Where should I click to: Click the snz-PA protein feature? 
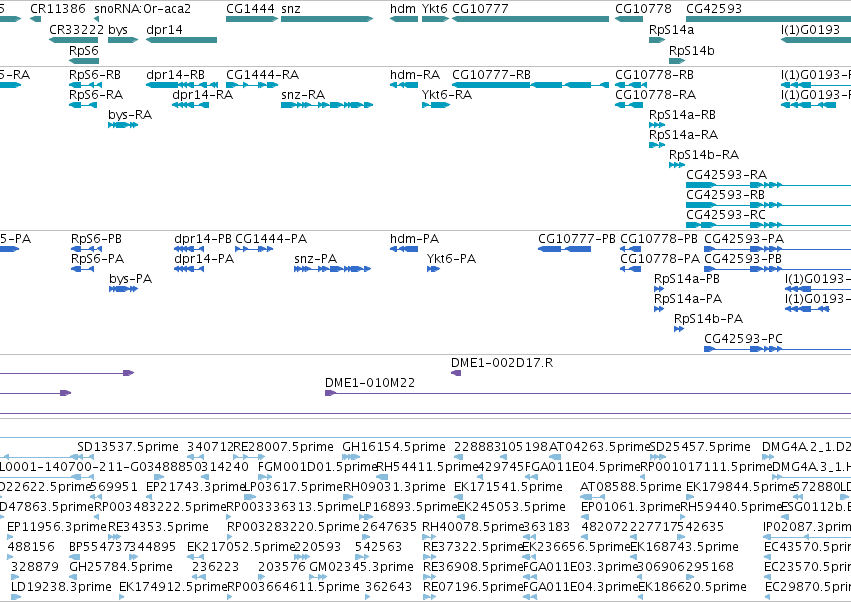(x=332, y=269)
